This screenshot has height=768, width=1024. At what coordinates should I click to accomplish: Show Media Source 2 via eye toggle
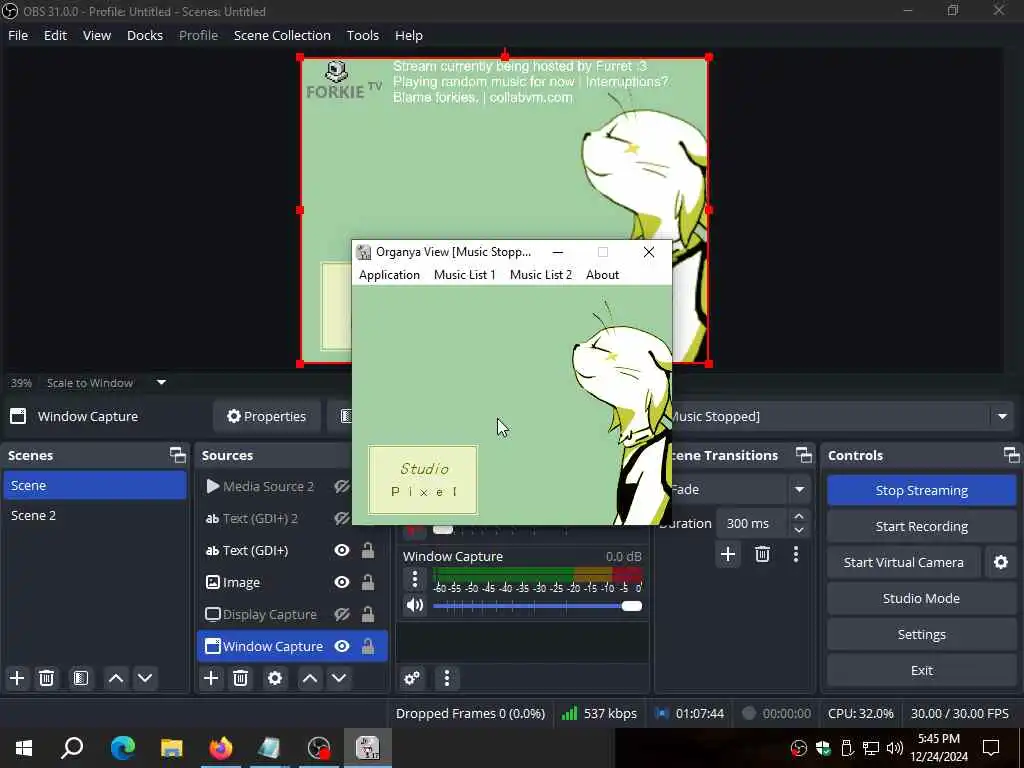(x=342, y=487)
